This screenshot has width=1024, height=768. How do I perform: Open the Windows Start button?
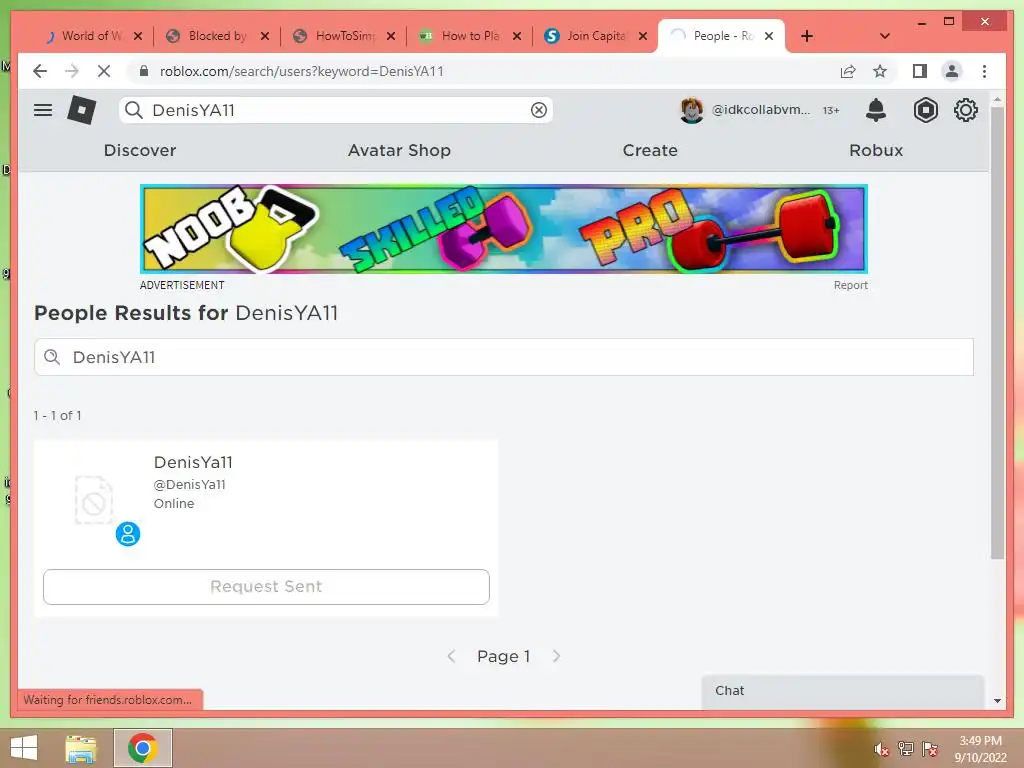(x=24, y=748)
